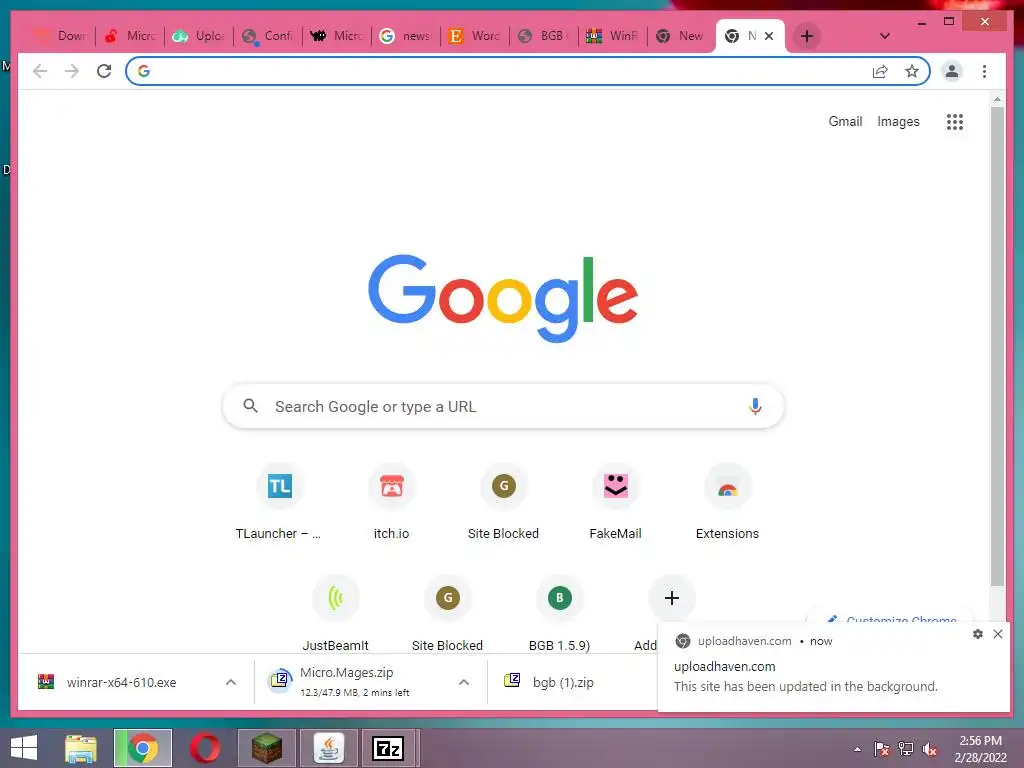Switch to the Word tab with E icon
Image resolution: width=1024 pixels, height=768 pixels.
coord(475,36)
